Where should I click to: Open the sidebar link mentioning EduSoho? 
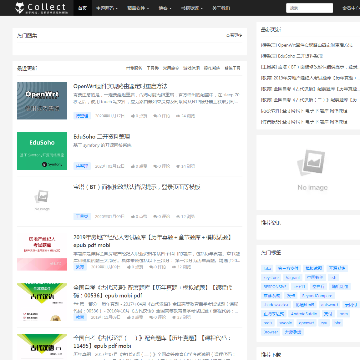point(292,56)
